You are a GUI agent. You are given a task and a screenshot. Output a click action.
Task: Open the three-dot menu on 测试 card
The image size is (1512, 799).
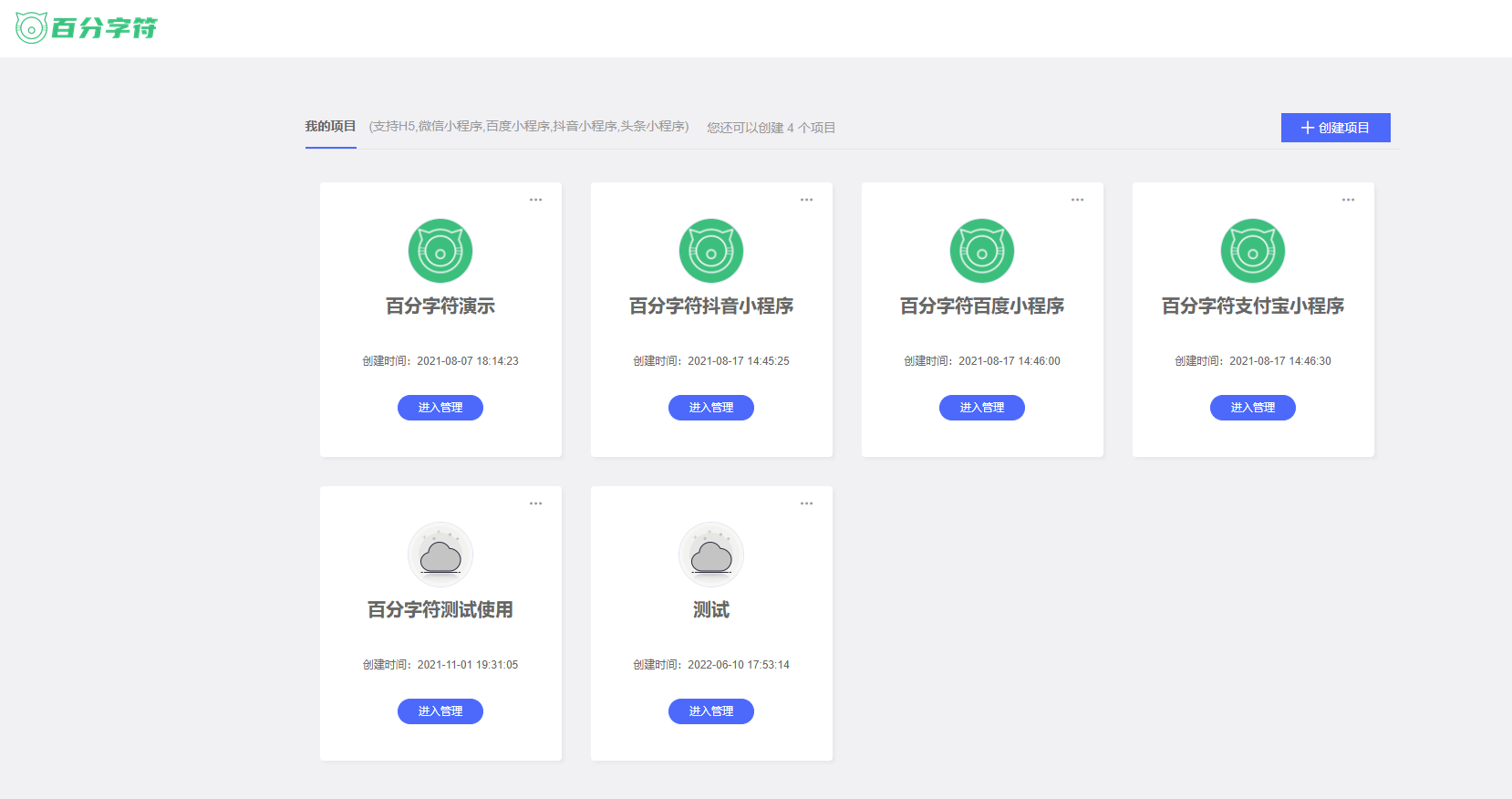[806, 503]
